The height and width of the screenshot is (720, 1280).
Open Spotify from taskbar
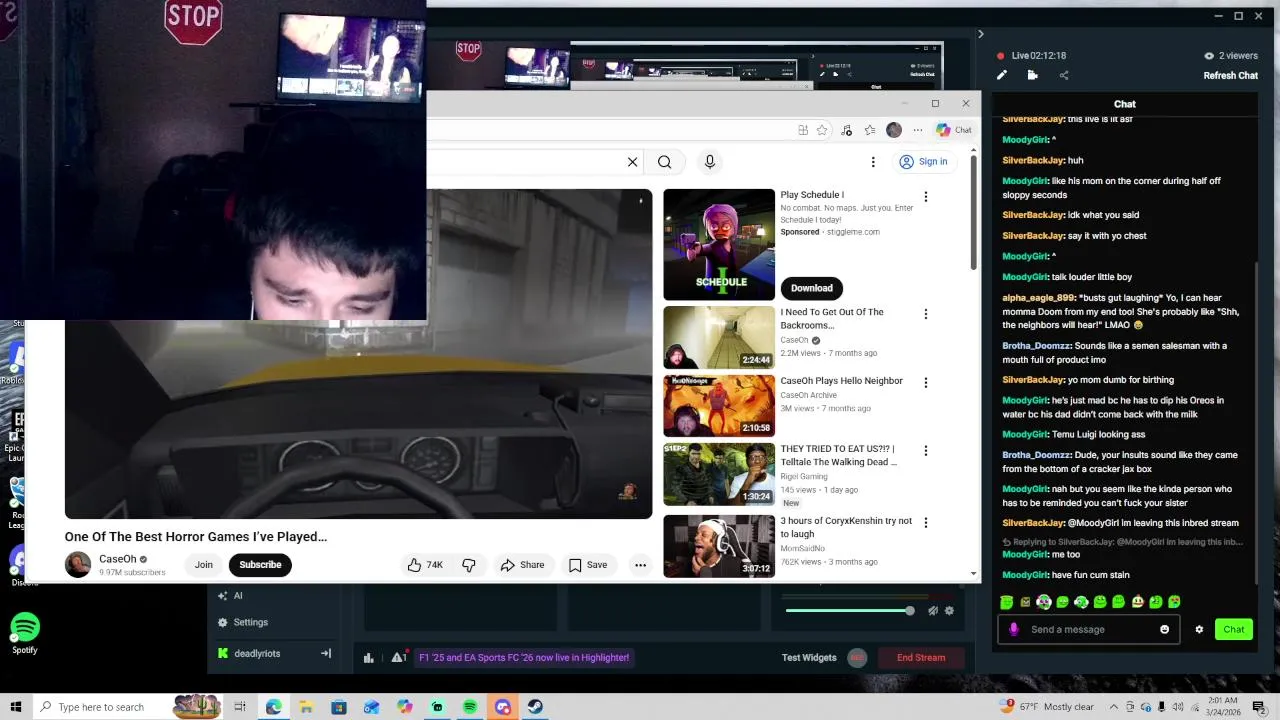click(x=470, y=707)
